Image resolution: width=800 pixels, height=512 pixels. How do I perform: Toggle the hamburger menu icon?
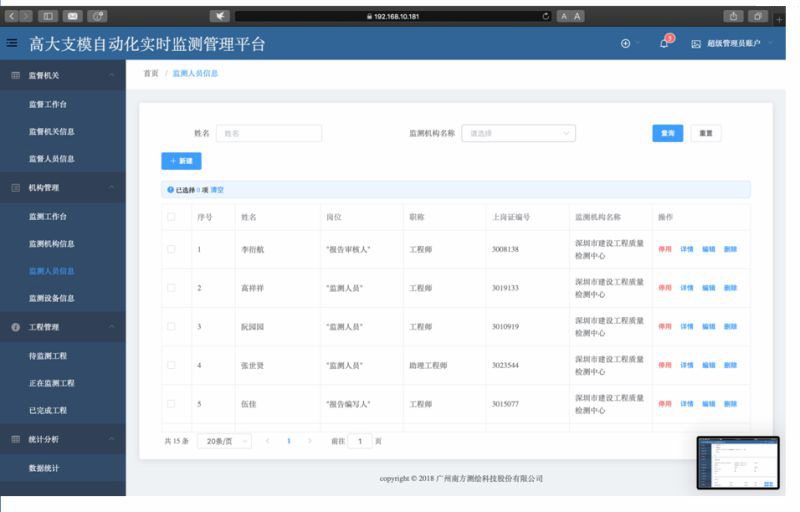click(12, 43)
